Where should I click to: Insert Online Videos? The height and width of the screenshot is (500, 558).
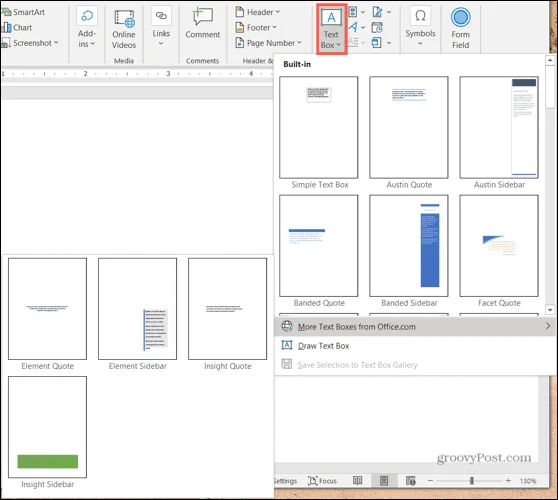(124, 29)
